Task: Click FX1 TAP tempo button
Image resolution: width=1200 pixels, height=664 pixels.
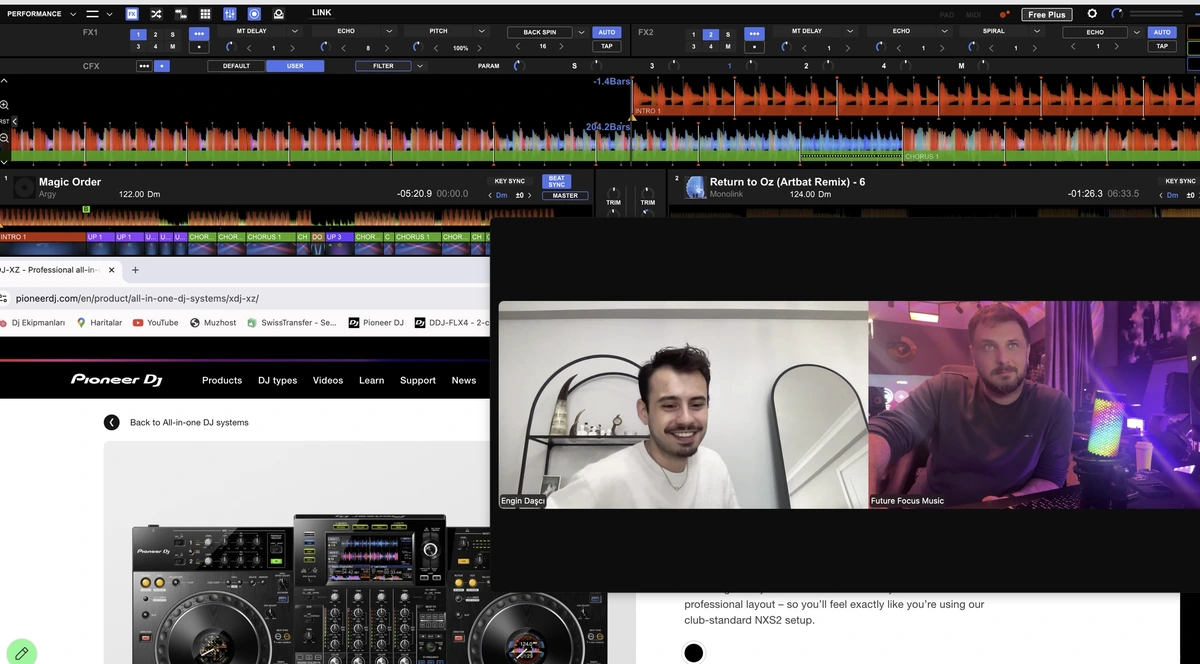Action: 606,46
